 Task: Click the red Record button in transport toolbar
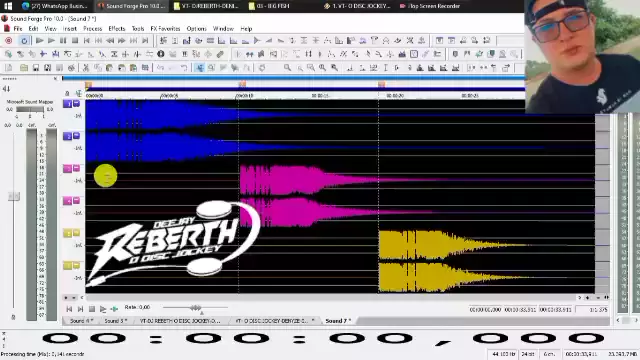coord(9,40)
